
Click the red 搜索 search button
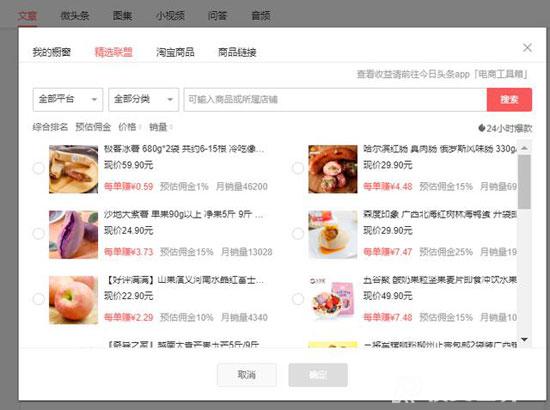[x=509, y=100]
